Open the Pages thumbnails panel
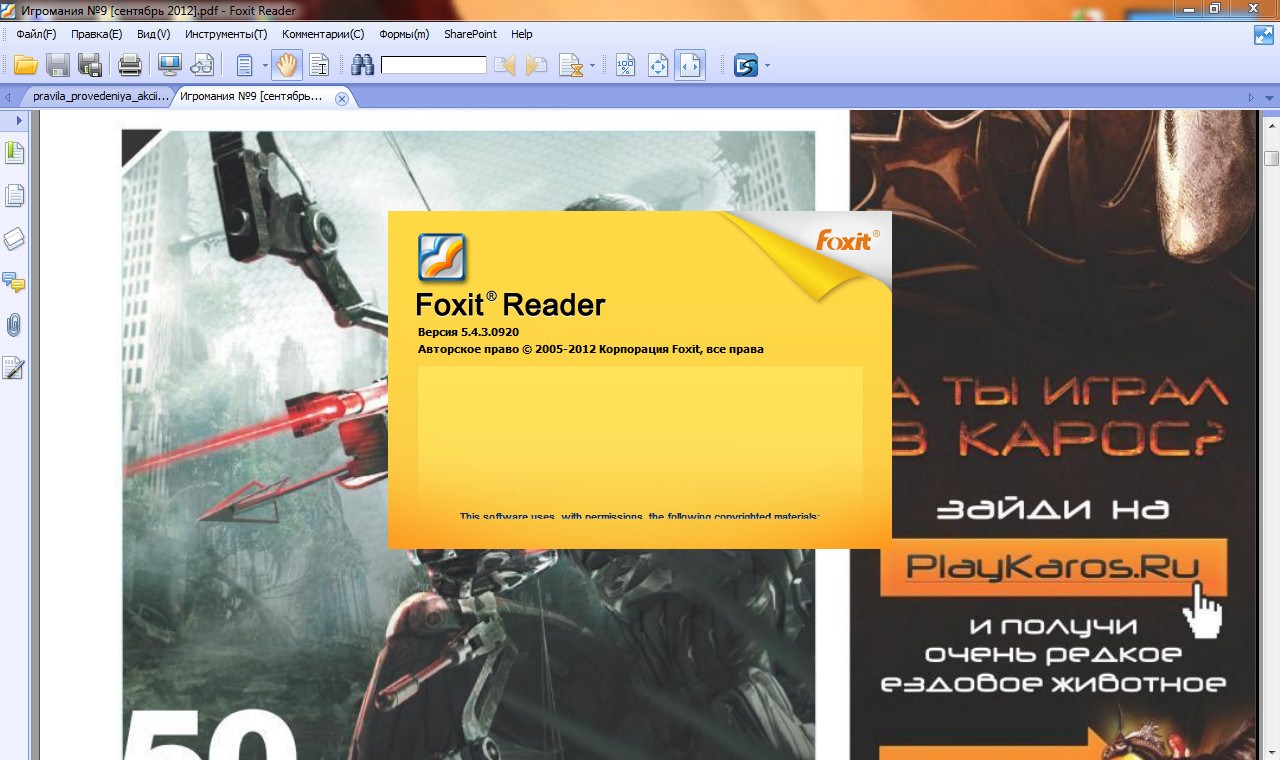Viewport: 1280px width, 760px height. [14, 196]
